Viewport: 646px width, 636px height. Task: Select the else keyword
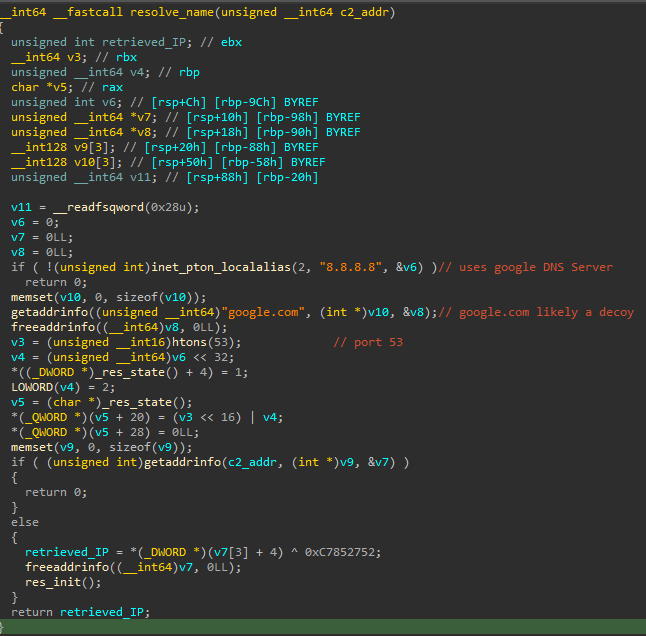[x=25, y=522]
